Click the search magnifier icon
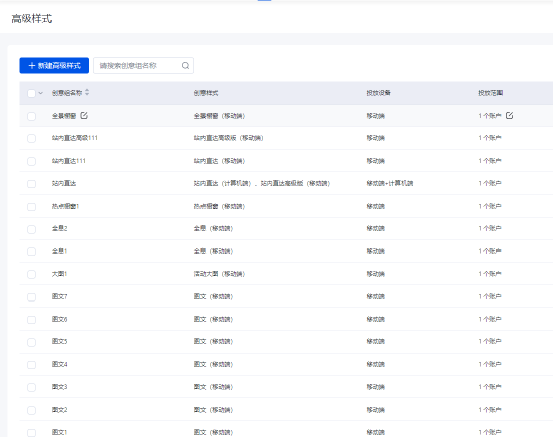This screenshot has height=437, width=553. point(186,66)
